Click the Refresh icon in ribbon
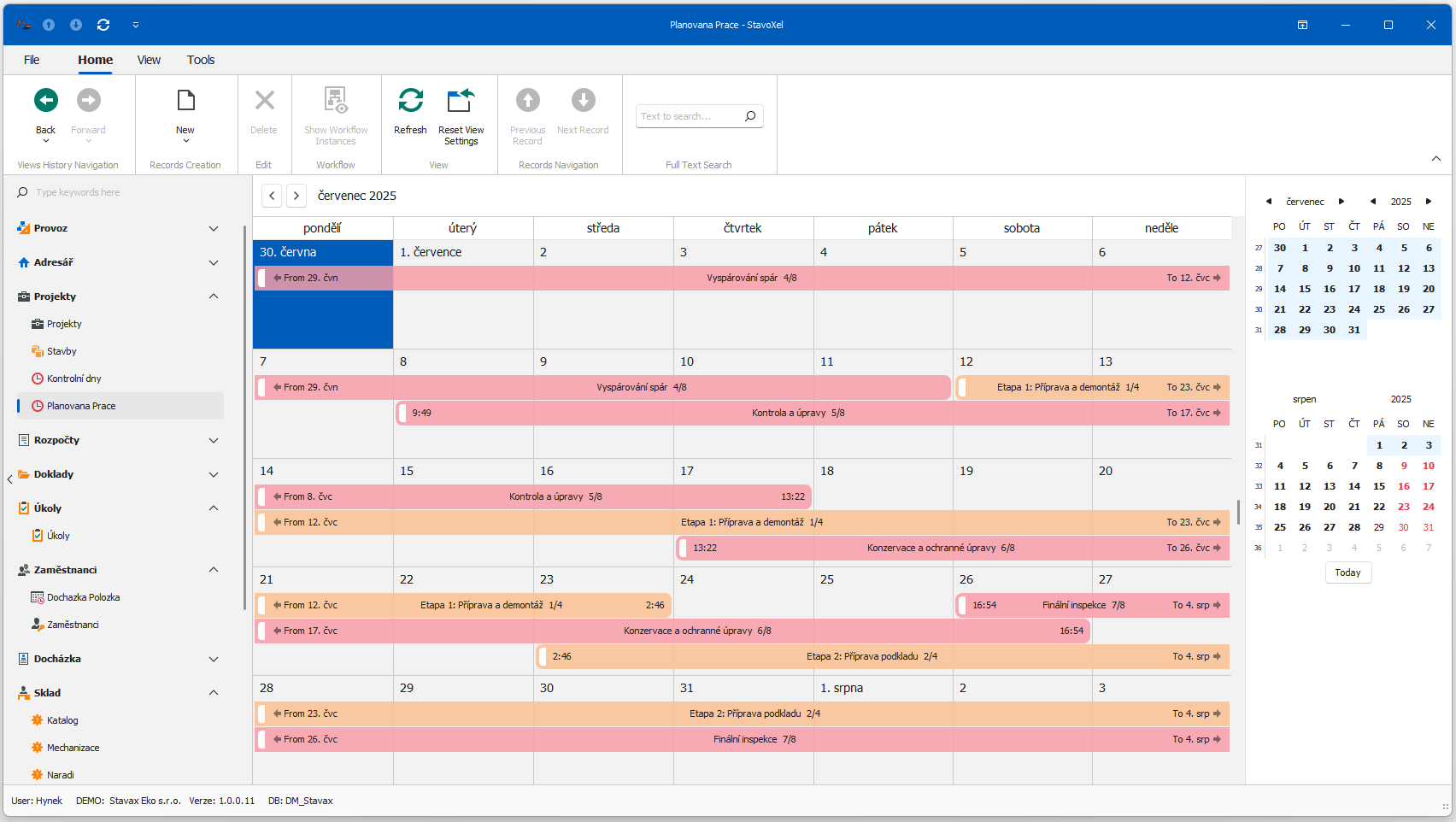This screenshot has height=822, width=1456. point(410,101)
